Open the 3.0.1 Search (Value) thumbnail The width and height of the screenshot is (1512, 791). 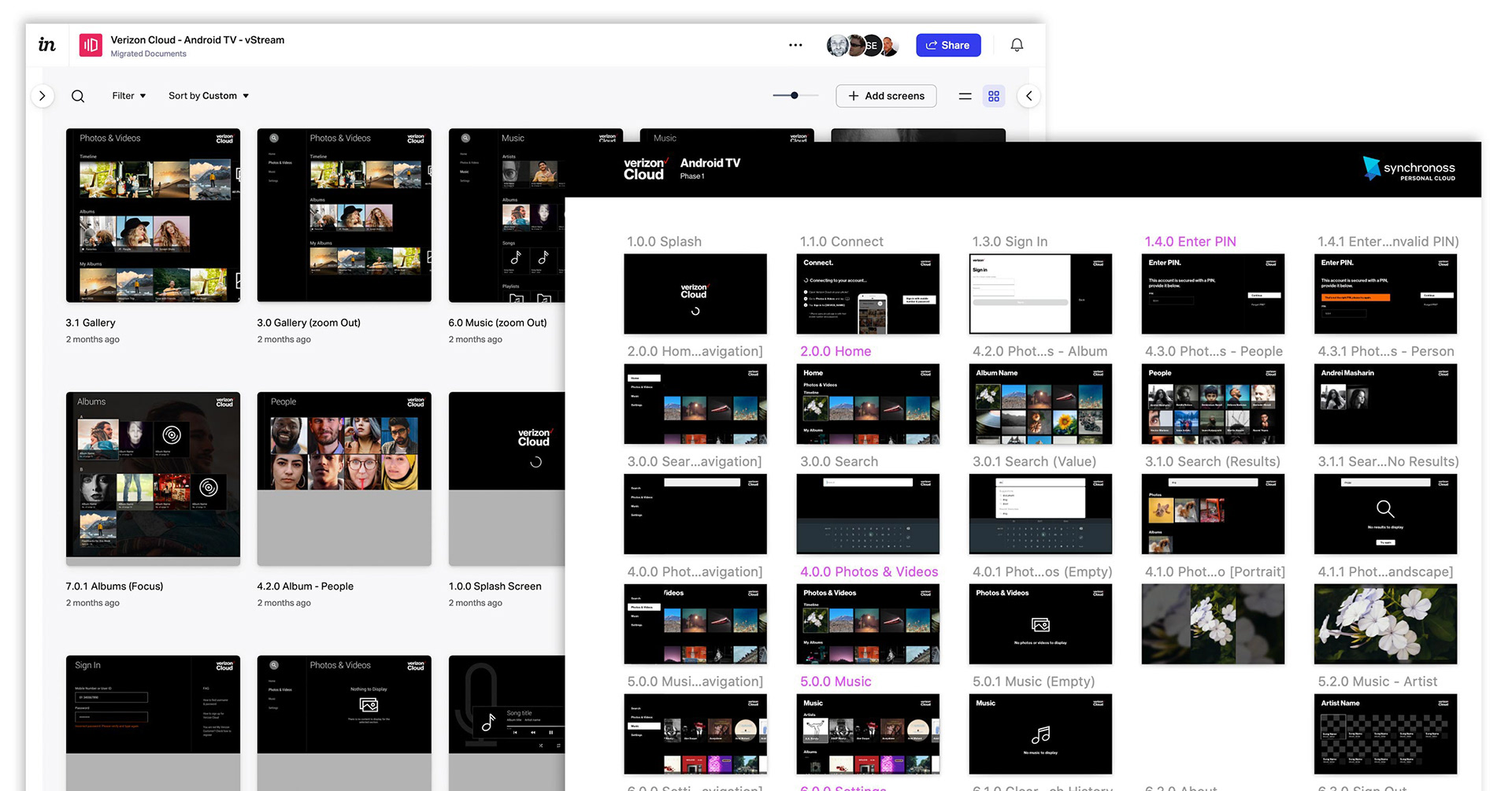tap(1040, 514)
